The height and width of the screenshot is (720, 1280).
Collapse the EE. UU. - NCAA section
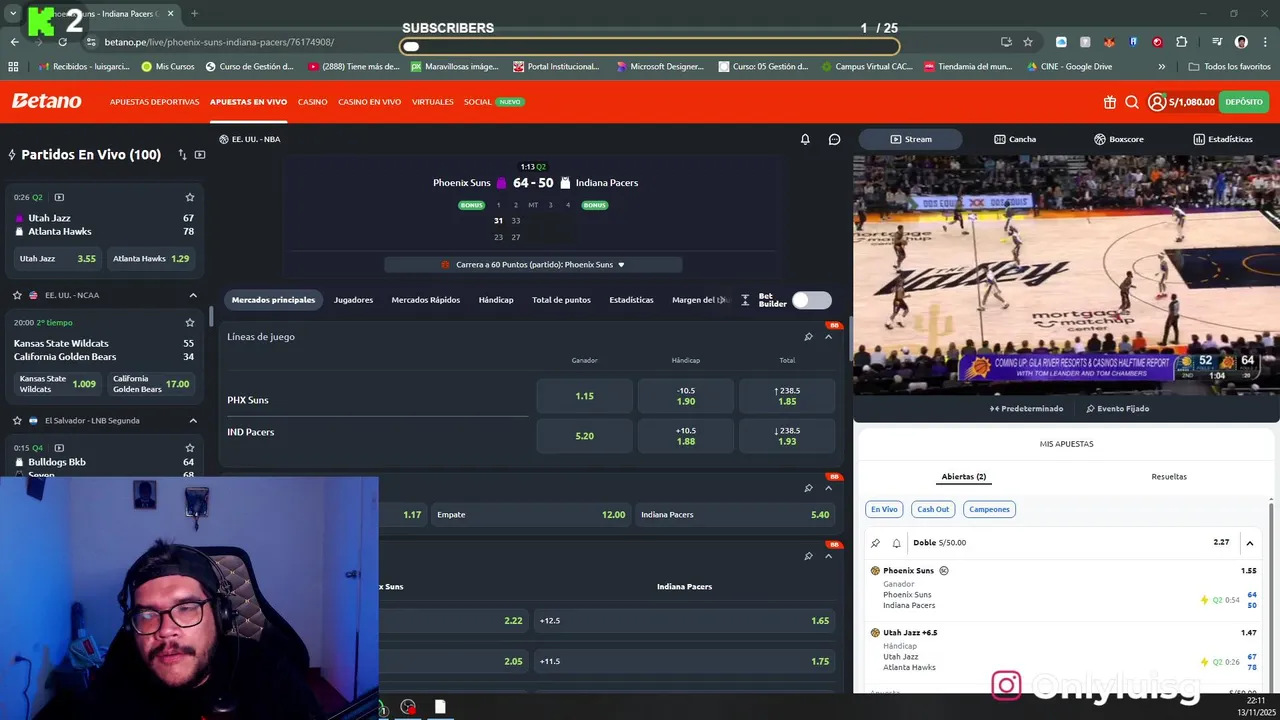(x=193, y=295)
